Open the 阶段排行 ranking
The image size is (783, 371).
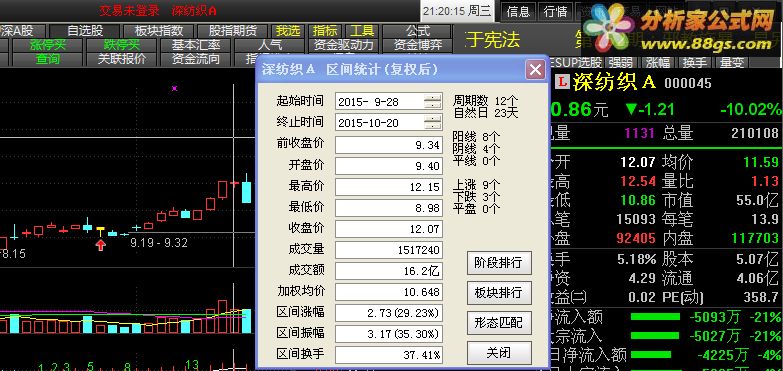click(499, 263)
